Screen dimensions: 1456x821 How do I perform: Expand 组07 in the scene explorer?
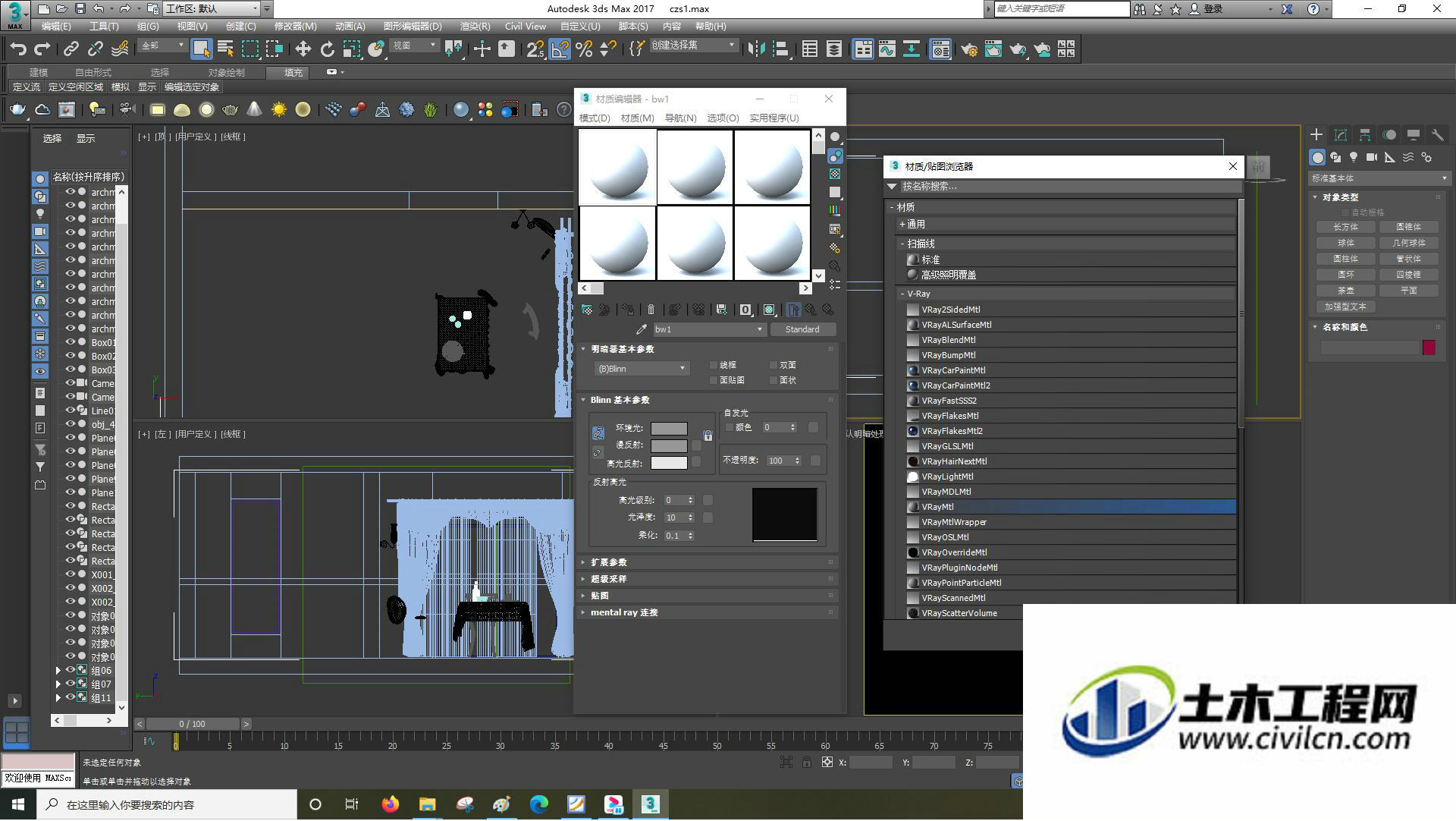click(x=58, y=684)
